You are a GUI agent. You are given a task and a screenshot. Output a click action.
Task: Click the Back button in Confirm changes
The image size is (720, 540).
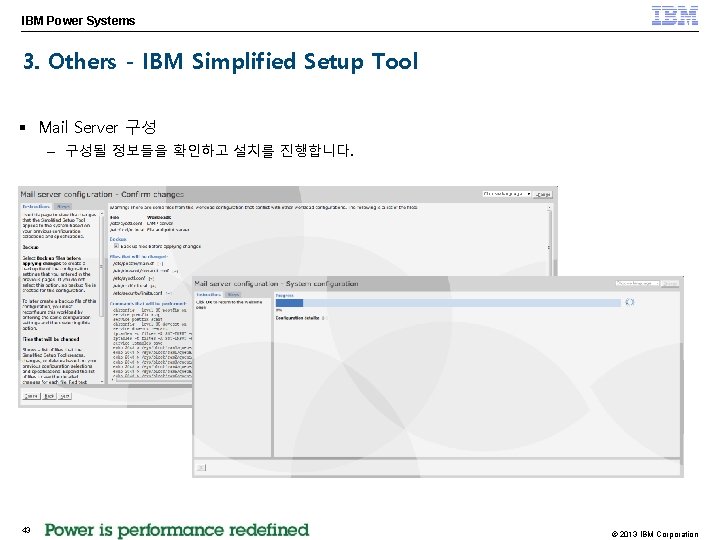50,396
